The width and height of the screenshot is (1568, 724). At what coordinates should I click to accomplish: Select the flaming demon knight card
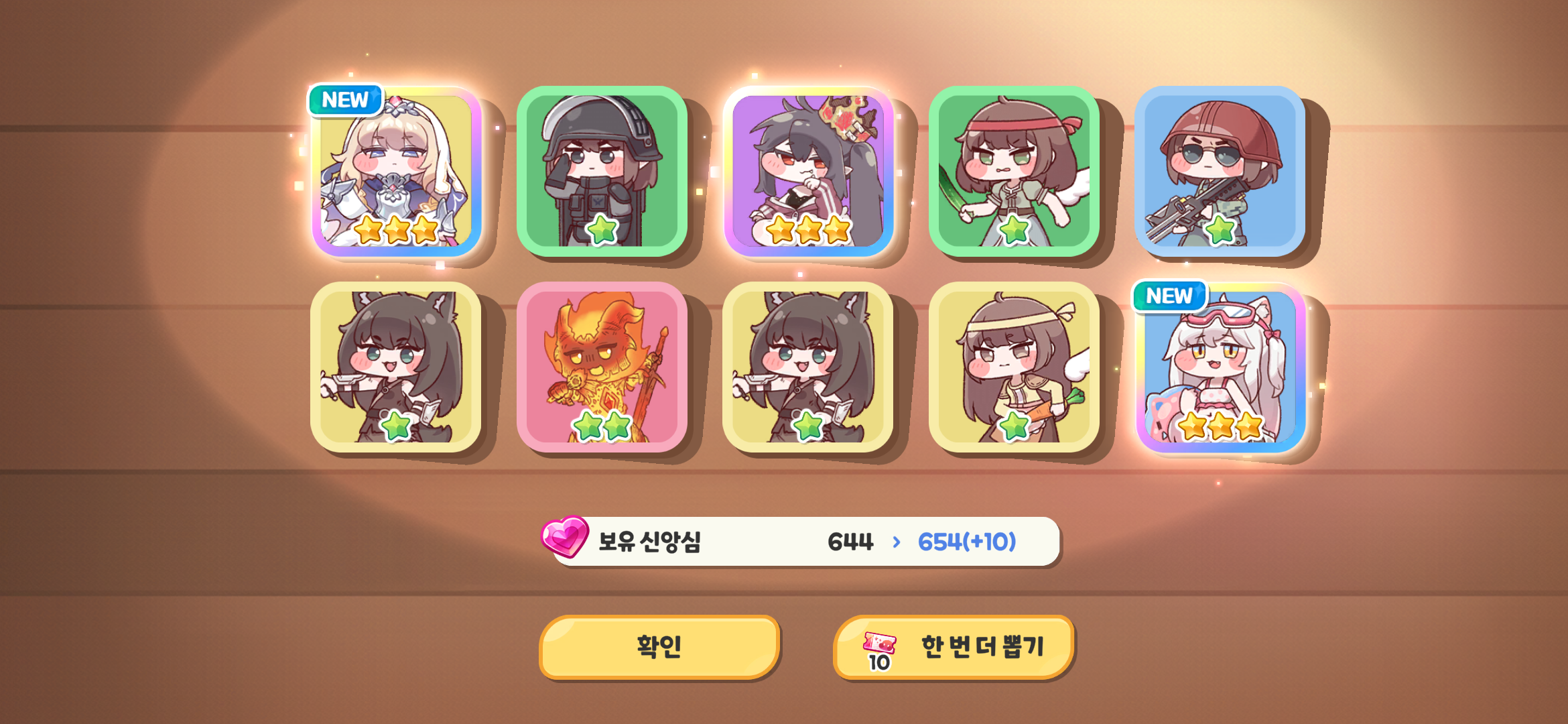pyautogui.click(x=602, y=367)
